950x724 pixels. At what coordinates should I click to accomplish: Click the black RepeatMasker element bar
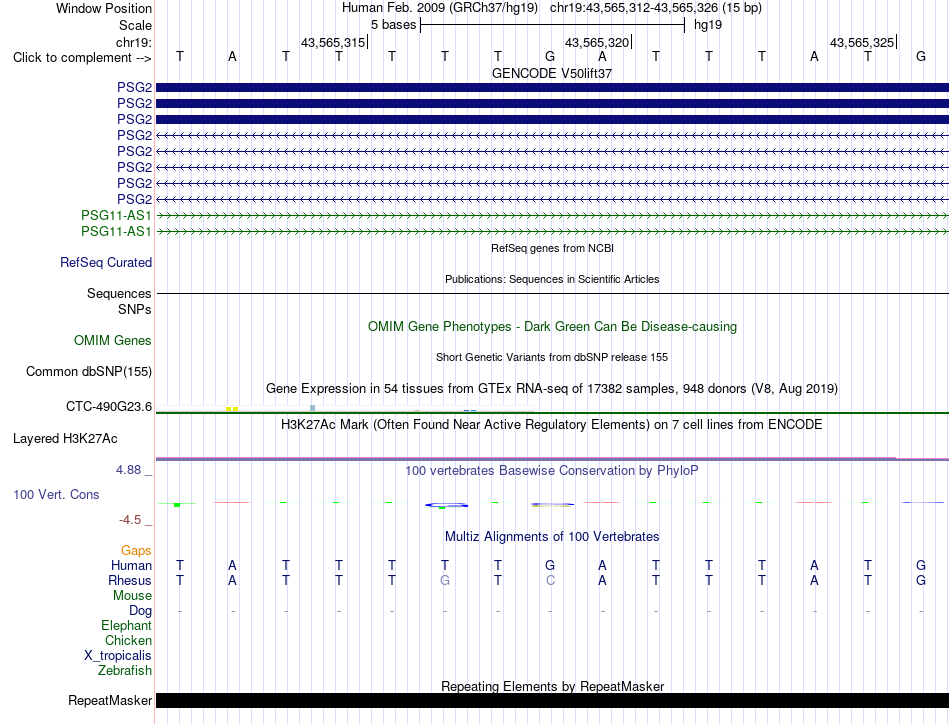pos(552,700)
